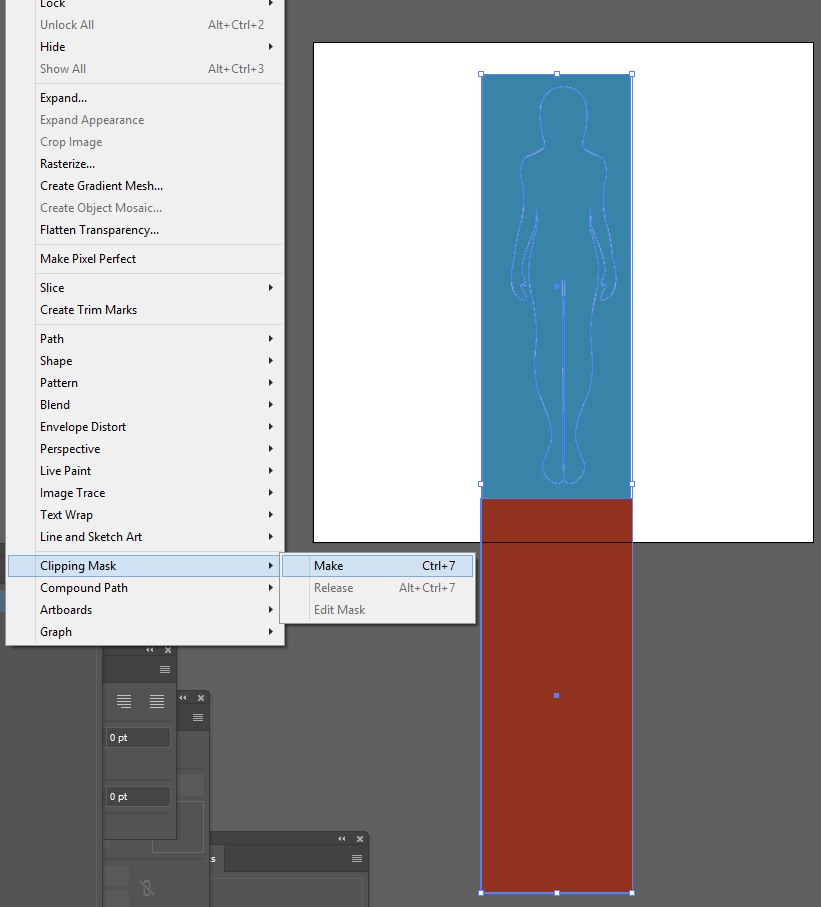821x907 pixels.
Task: Select the justify-all-lines paragraph icon
Action: click(157, 702)
